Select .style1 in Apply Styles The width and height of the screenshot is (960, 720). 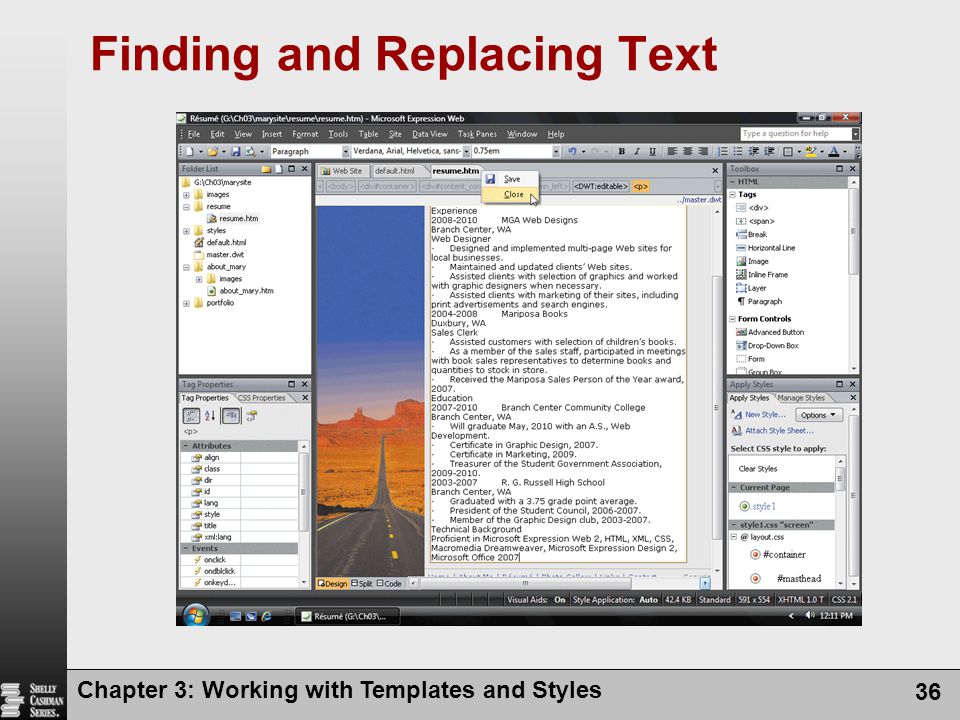[757, 506]
